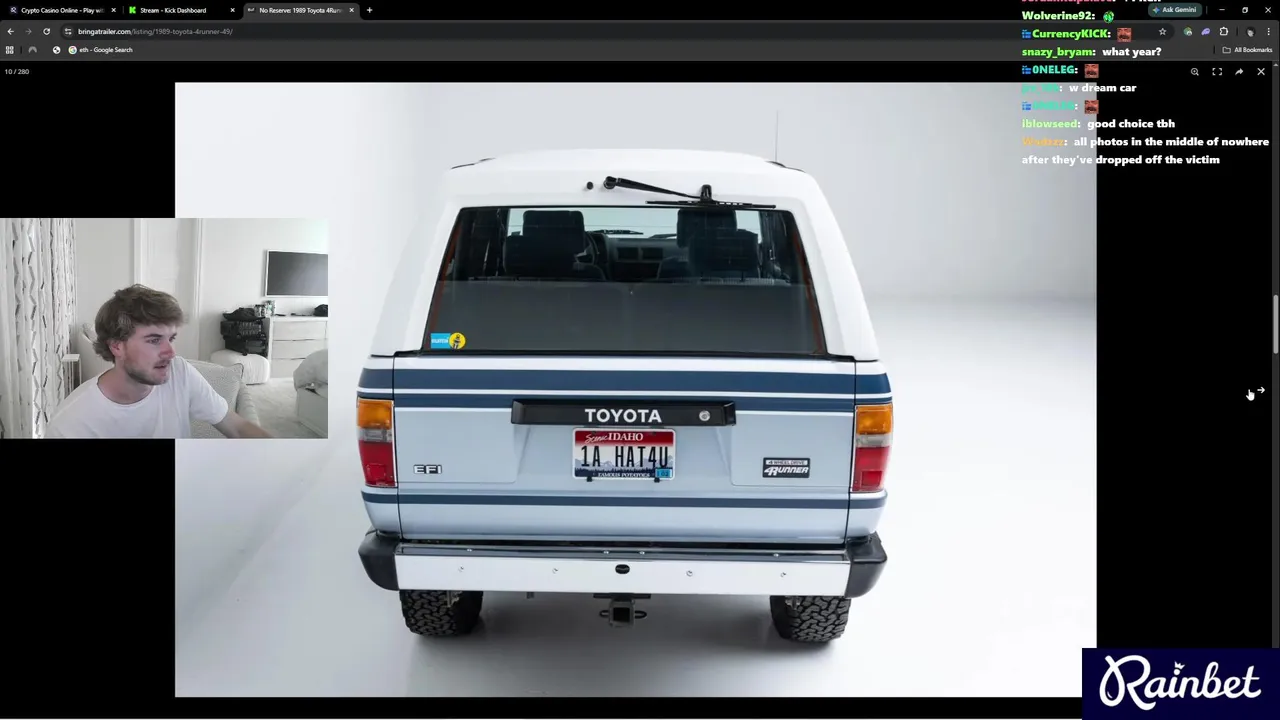Click the page vertical scrollbar thumb
The height and width of the screenshot is (720, 1280).
click(x=1275, y=324)
